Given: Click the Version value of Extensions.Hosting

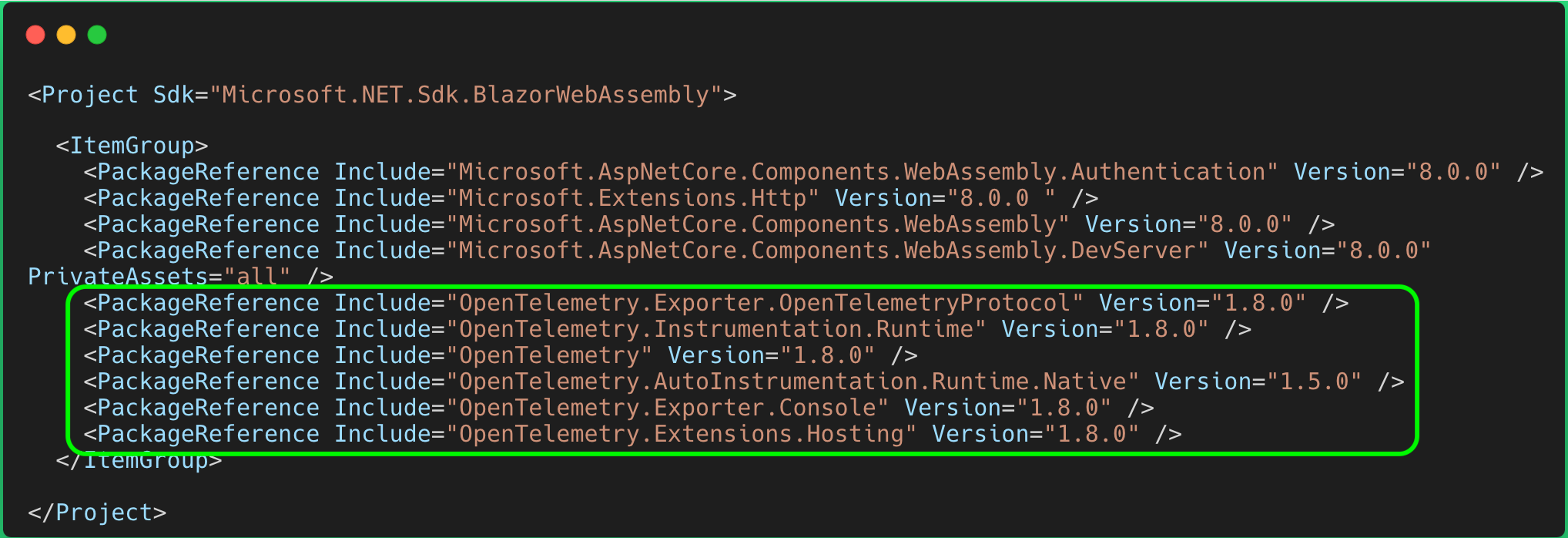Looking at the screenshot, I should [1091, 434].
